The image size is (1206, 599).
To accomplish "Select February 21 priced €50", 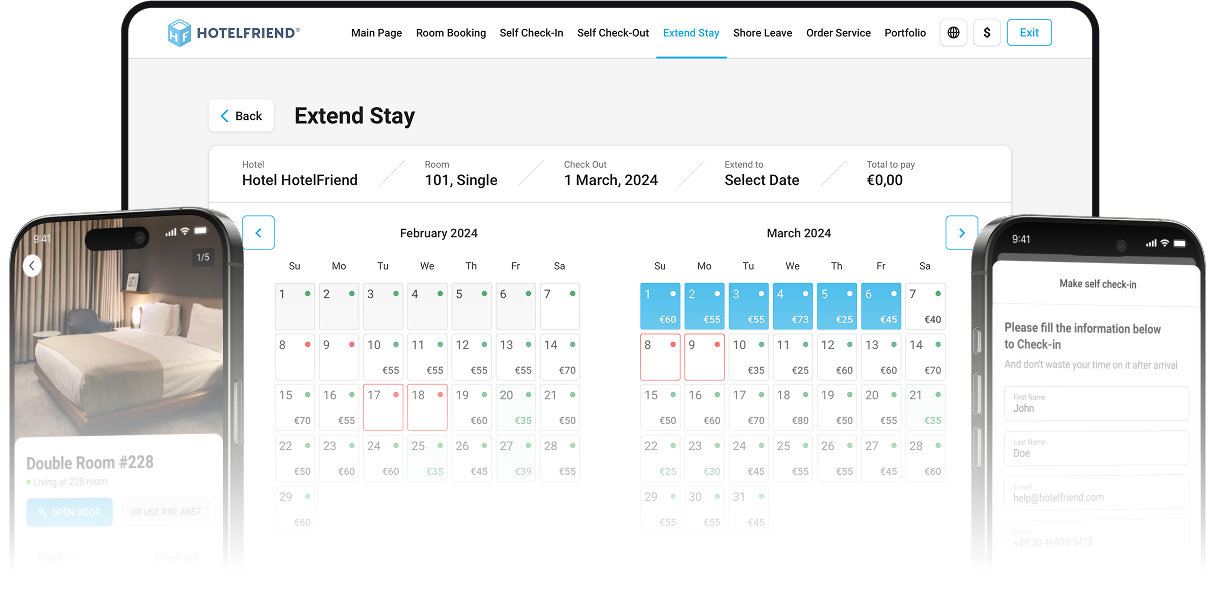I will (559, 408).
